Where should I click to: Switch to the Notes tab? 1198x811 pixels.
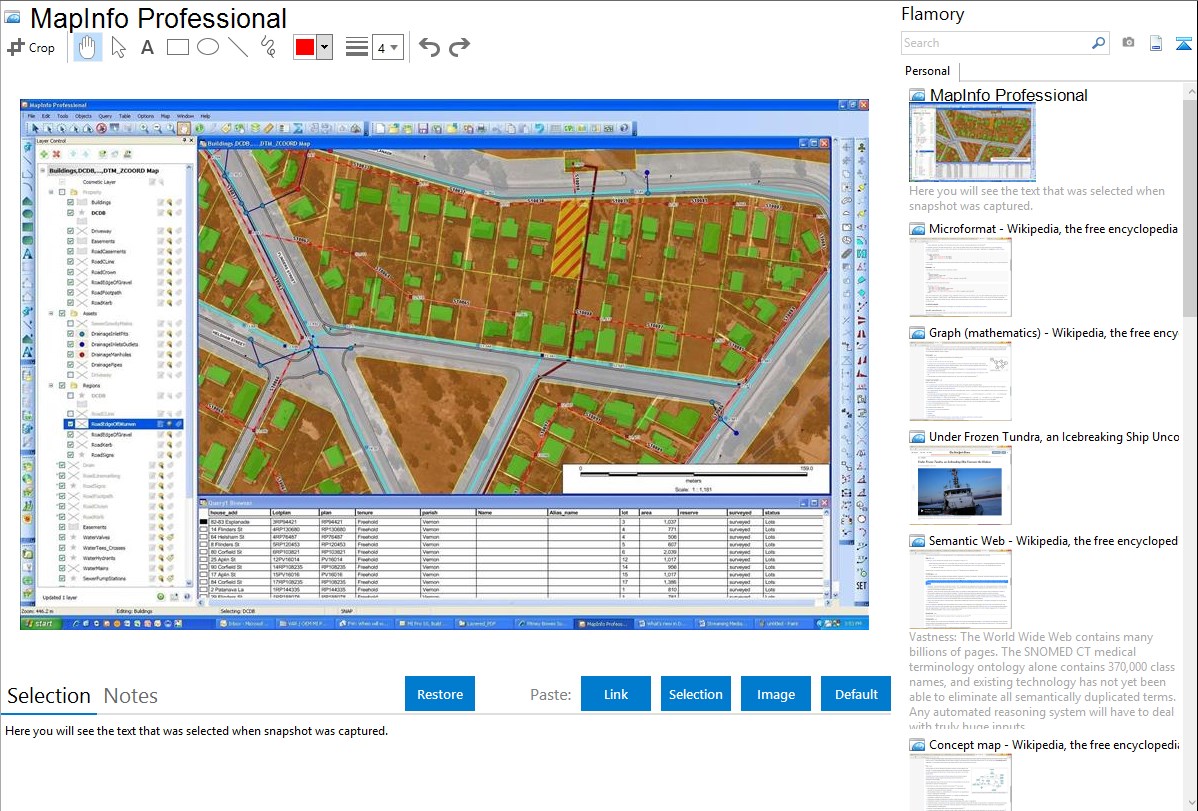[x=131, y=696]
